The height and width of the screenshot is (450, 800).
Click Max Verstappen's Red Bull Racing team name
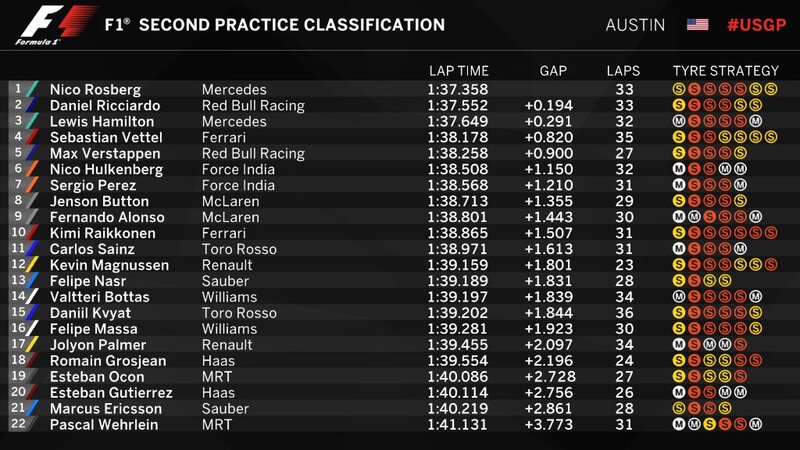[x=253, y=154]
